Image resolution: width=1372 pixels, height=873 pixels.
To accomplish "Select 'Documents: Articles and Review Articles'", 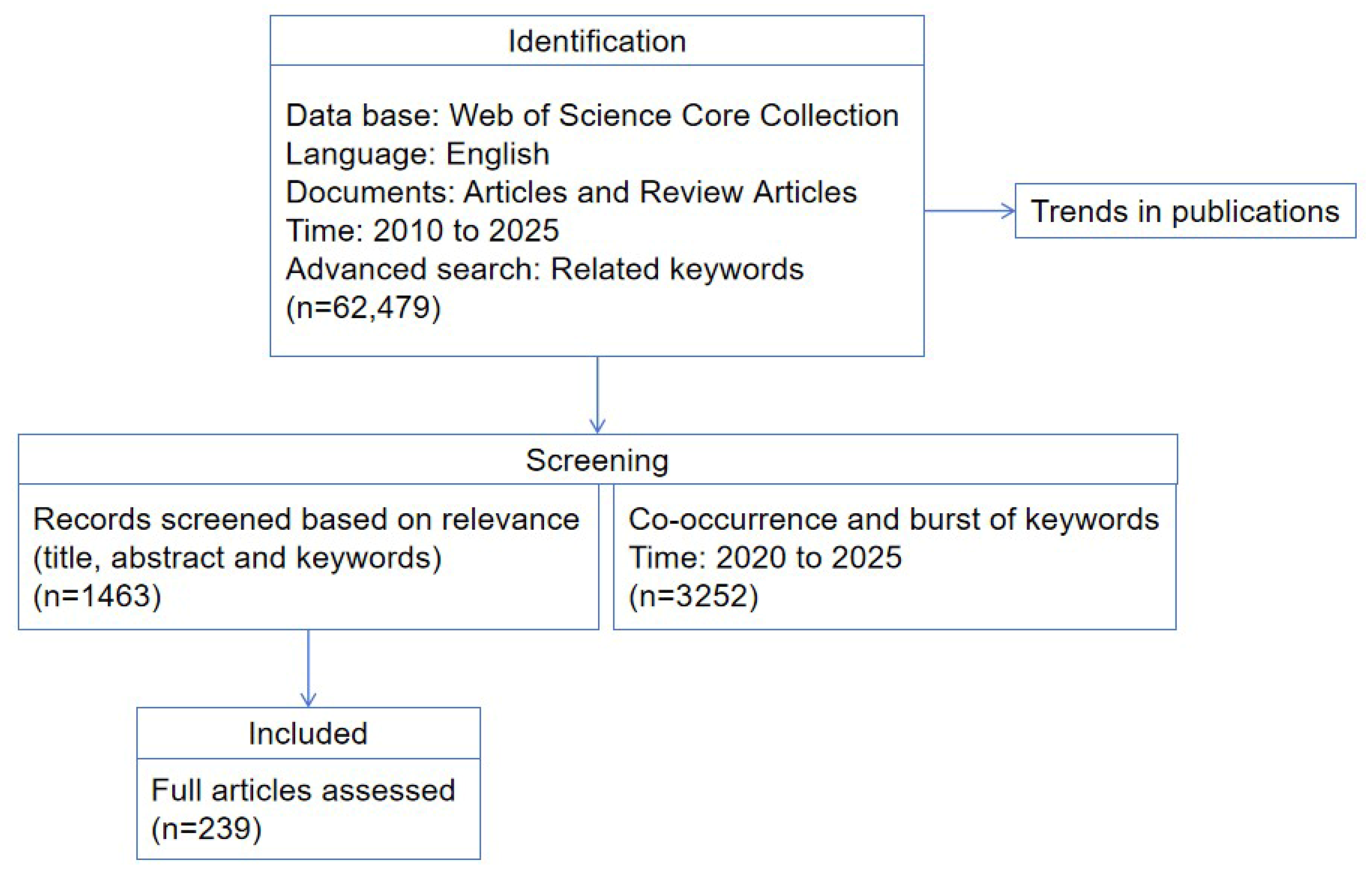I will (x=571, y=192).
